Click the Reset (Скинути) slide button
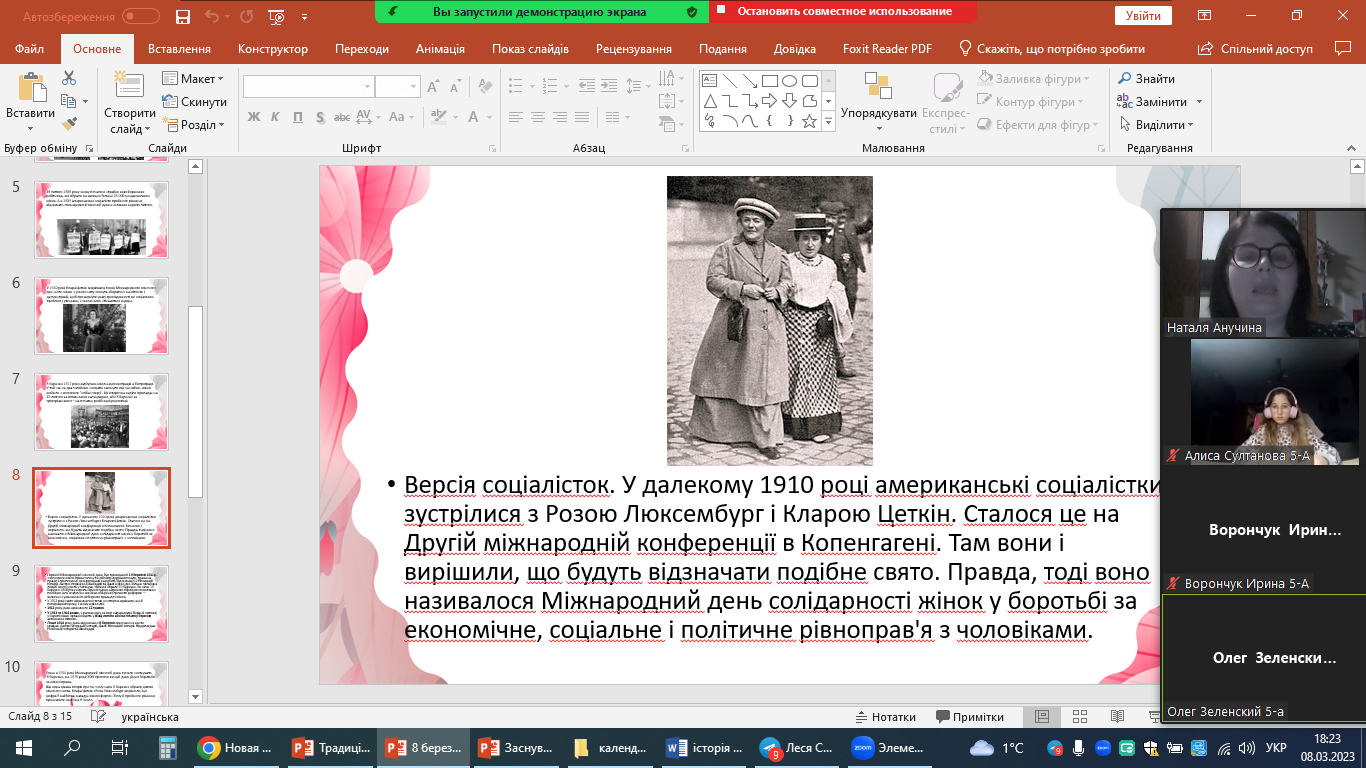 tap(194, 102)
